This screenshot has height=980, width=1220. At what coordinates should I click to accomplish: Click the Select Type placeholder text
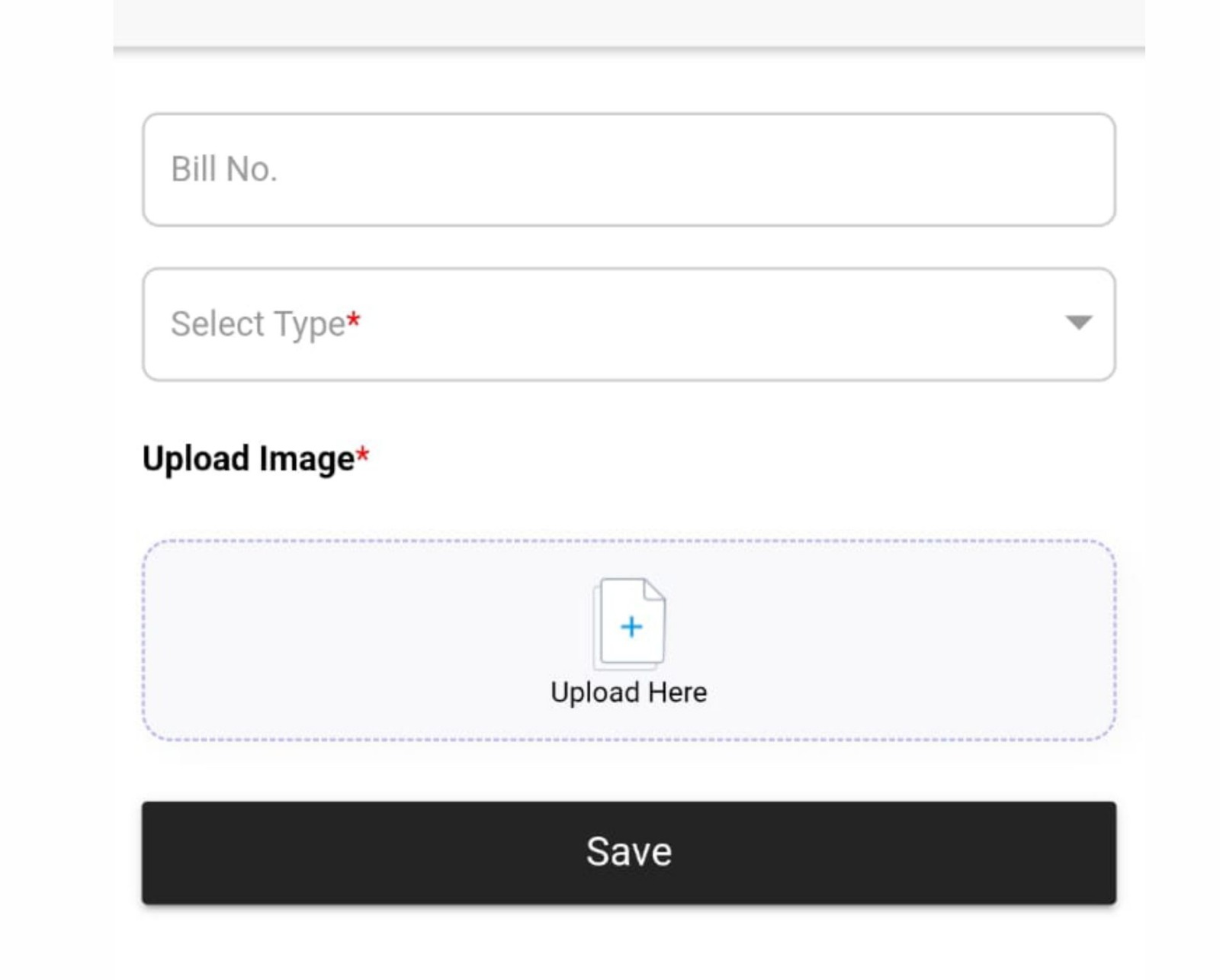point(258,324)
